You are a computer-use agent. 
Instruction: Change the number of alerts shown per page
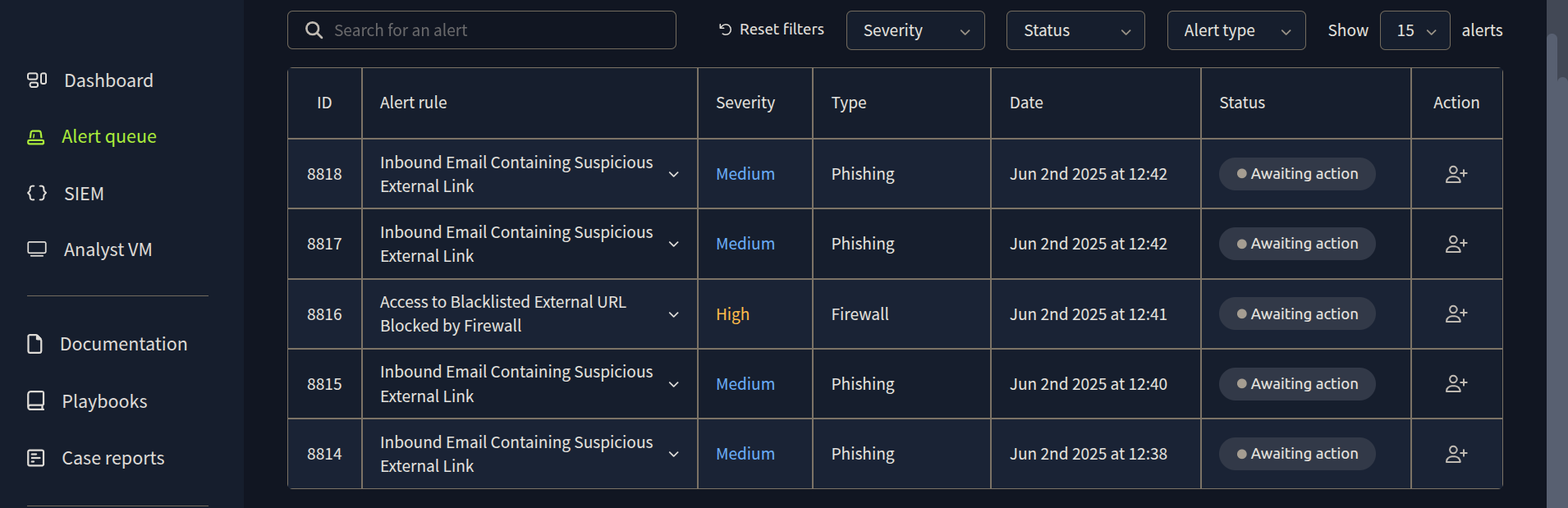pos(1414,30)
